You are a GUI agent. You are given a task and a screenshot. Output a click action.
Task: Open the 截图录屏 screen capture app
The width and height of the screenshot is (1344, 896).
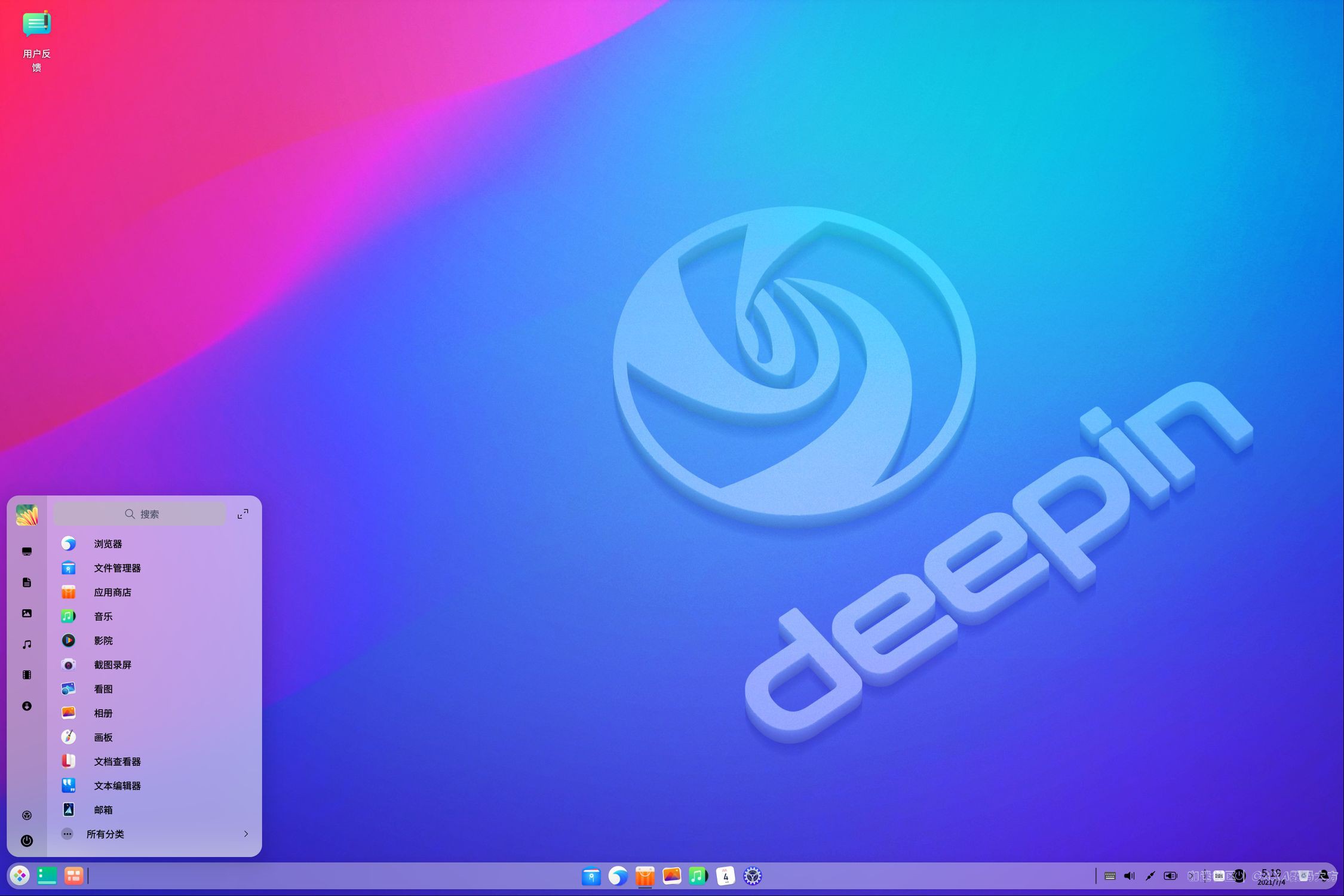pyautogui.click(x=112, y=665)
